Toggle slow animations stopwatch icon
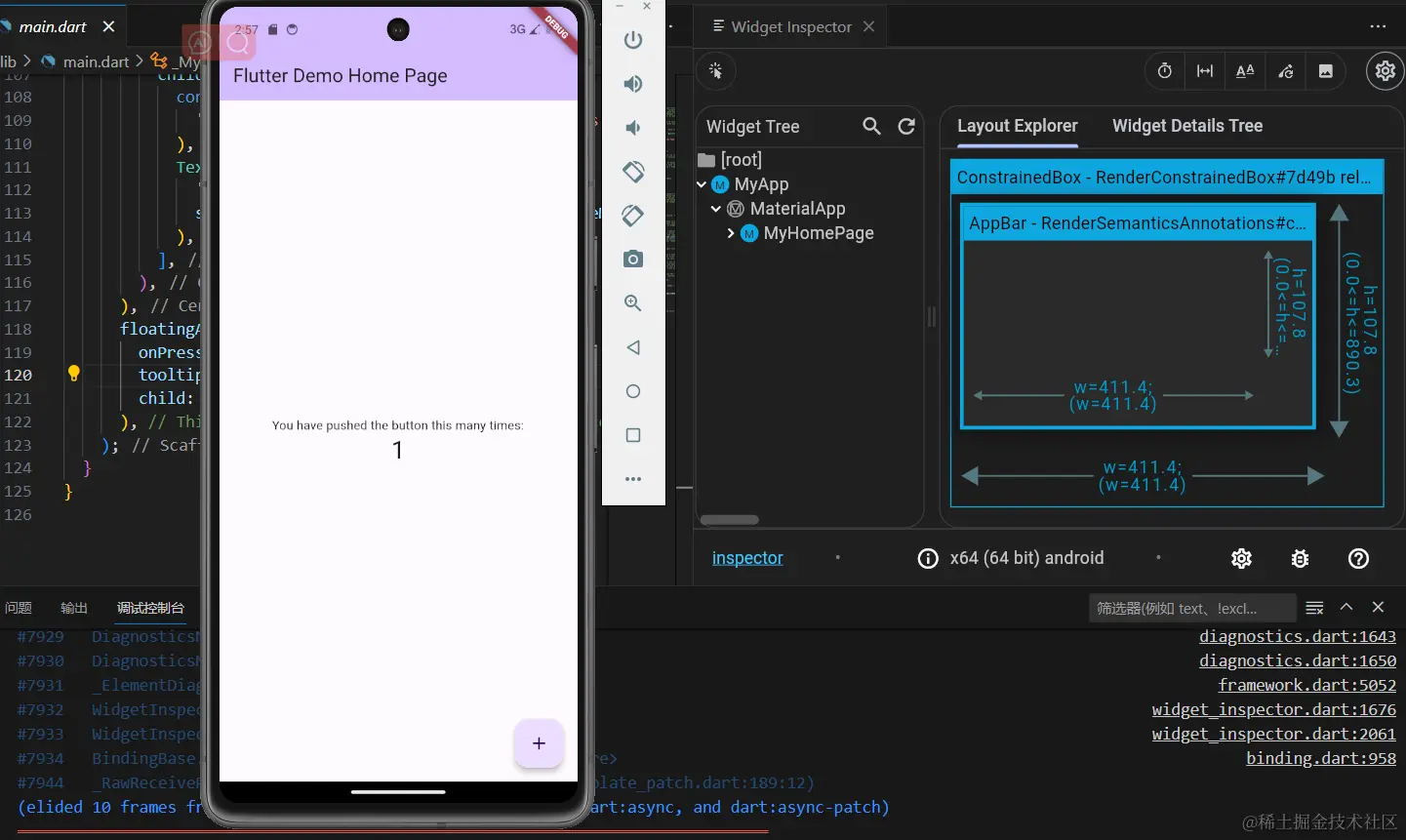The width and height of the screenshot is (1406, 840). point(1164,70)
